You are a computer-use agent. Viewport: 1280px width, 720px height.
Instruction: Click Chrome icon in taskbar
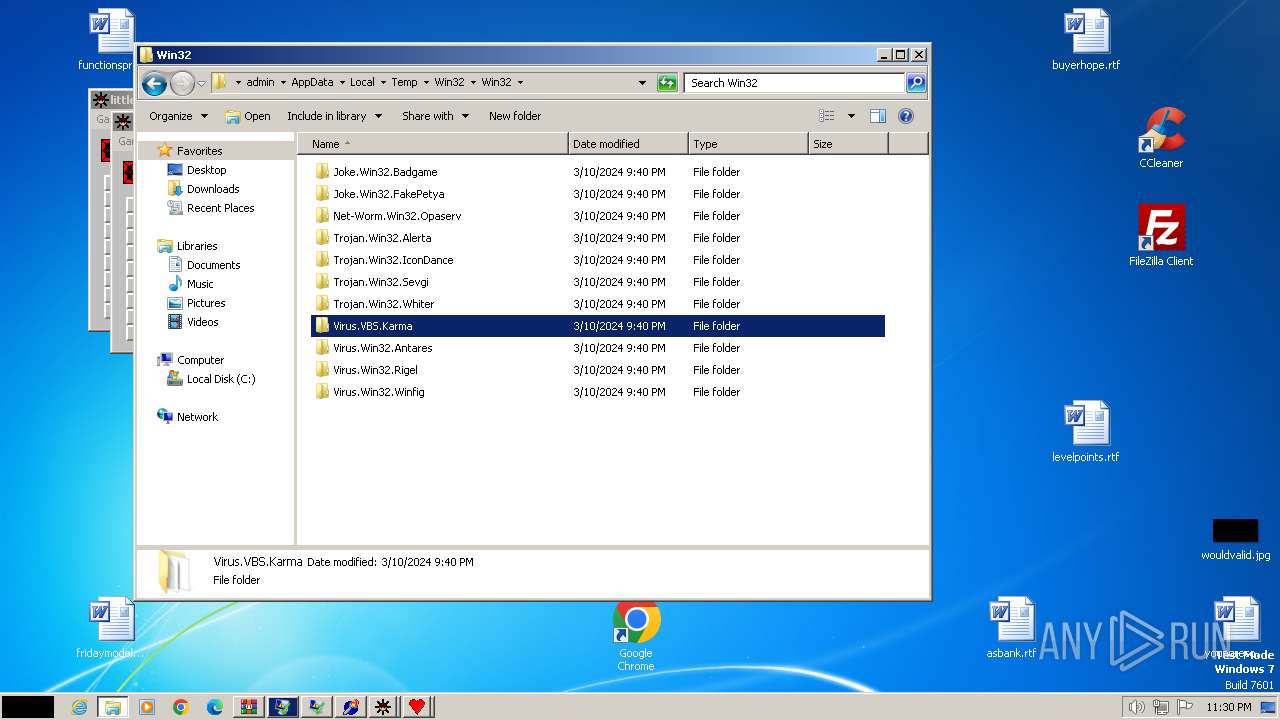pyautogui.click(x=181, y=707)
